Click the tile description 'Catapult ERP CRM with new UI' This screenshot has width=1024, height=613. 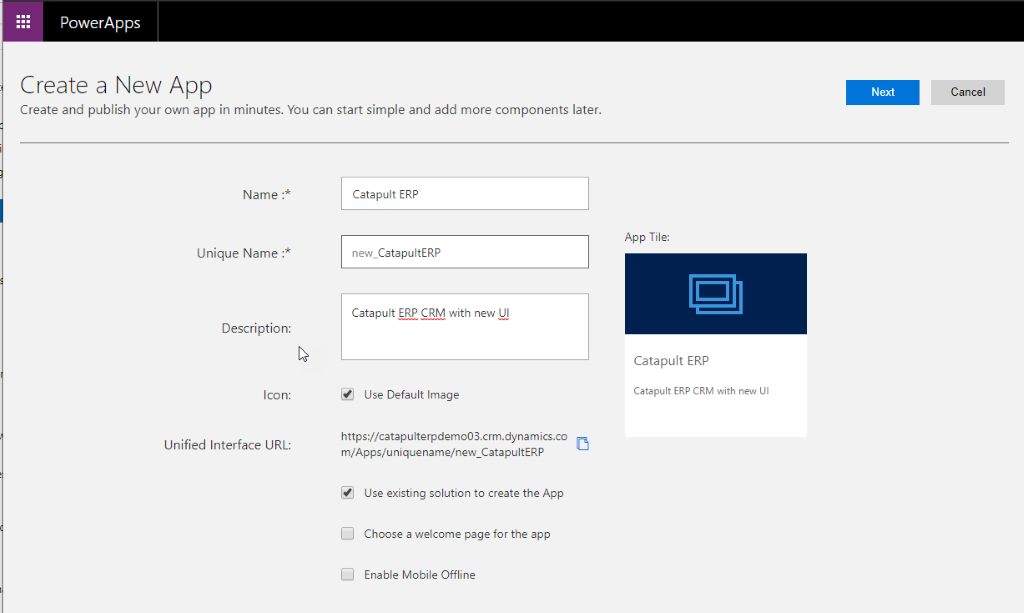coord(701,391)
